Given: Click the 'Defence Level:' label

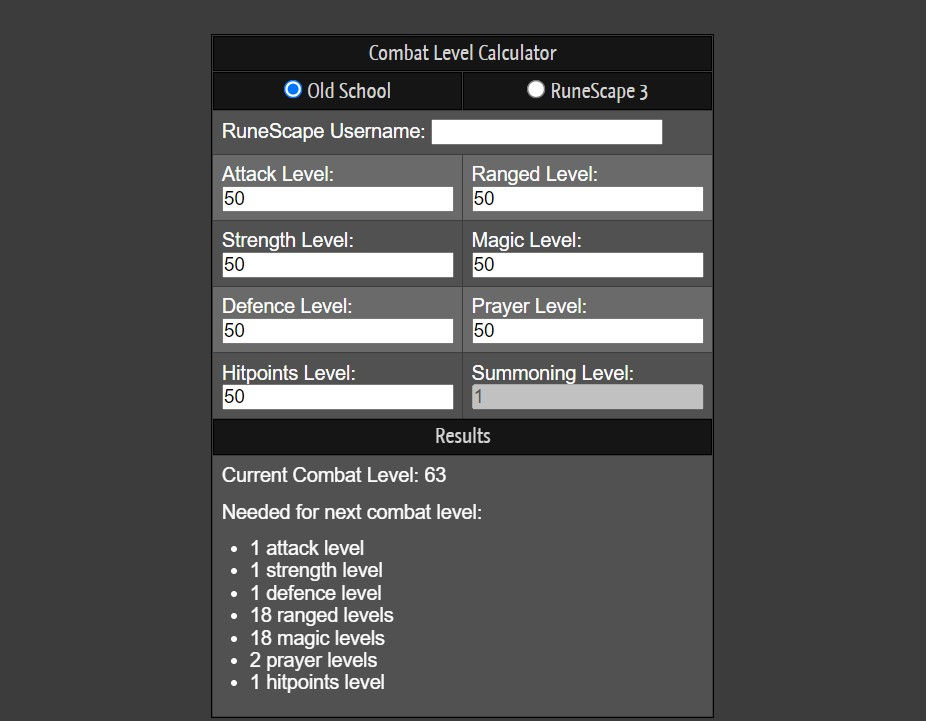Looking at the screenshot, I should 287,306.
